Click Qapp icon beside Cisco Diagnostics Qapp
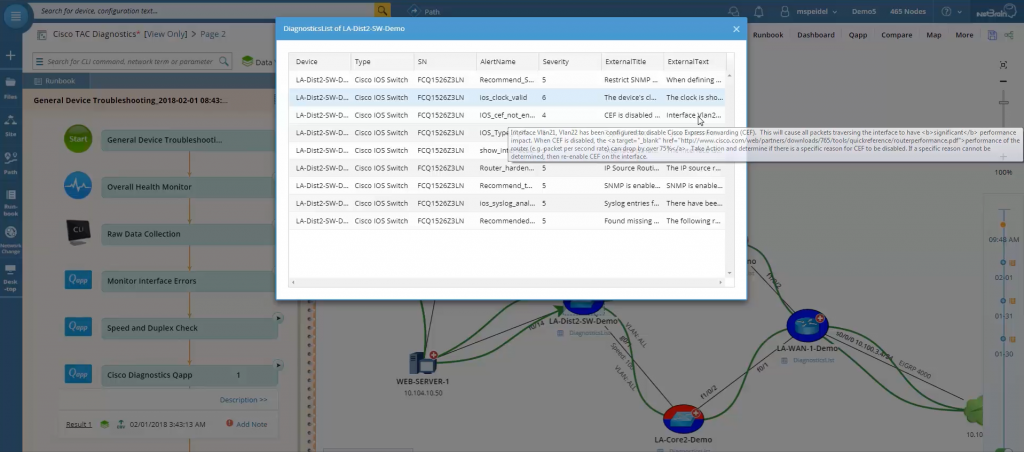Viewport: 1024px width, 452px height. [78, 374]
